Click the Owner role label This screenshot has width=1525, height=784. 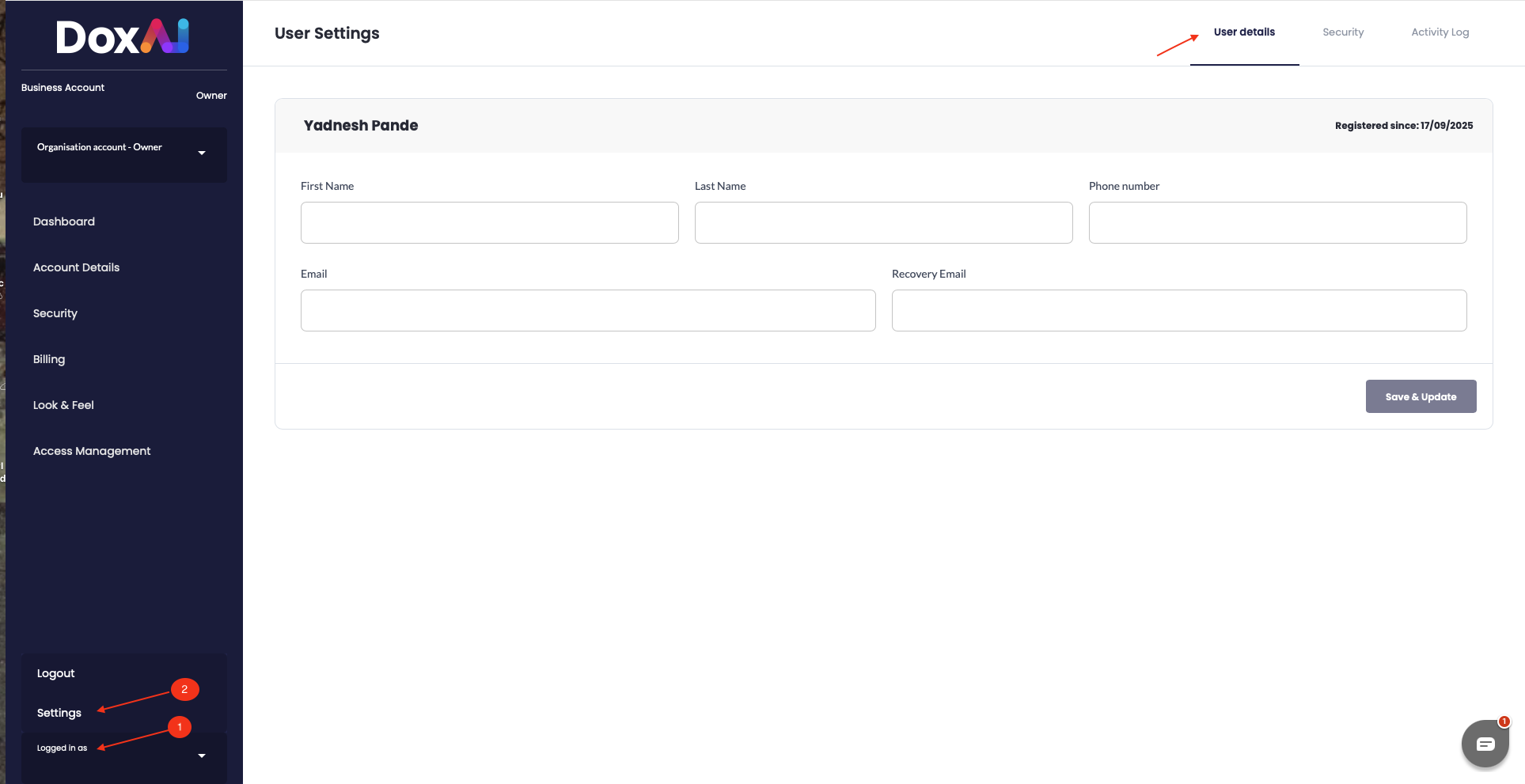[x=211, y=96]
